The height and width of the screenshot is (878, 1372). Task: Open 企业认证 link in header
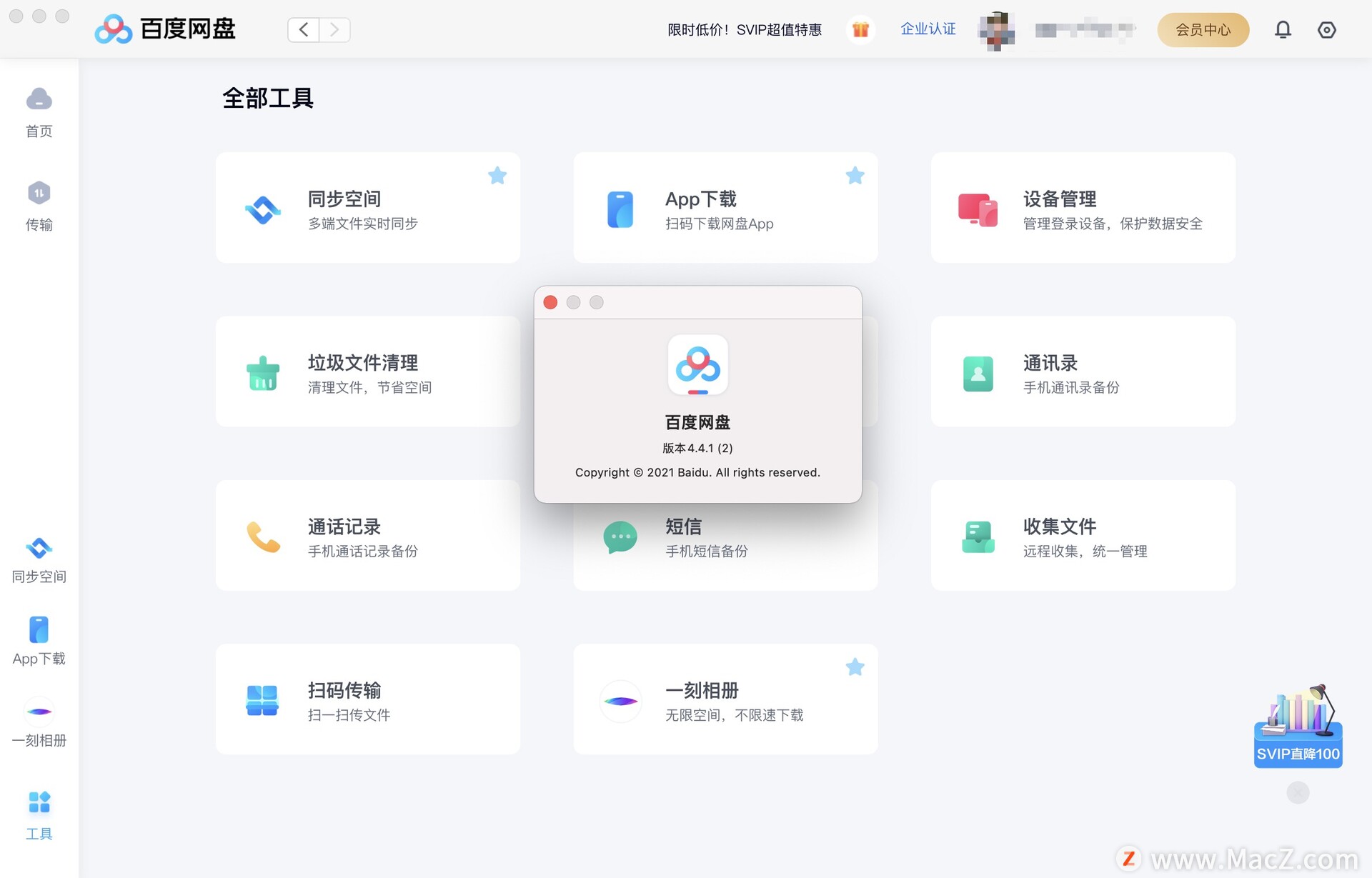click(928, 29)
